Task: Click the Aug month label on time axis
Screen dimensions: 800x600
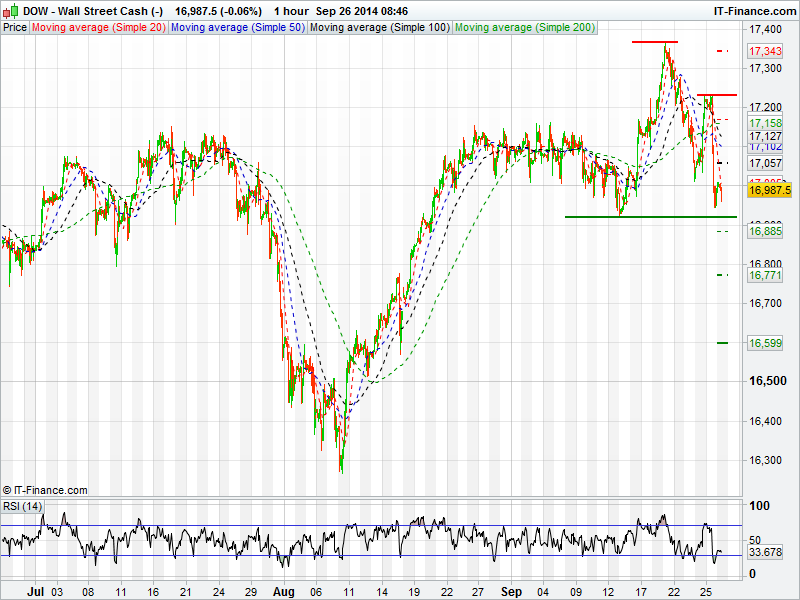Action: coord(284,592)
